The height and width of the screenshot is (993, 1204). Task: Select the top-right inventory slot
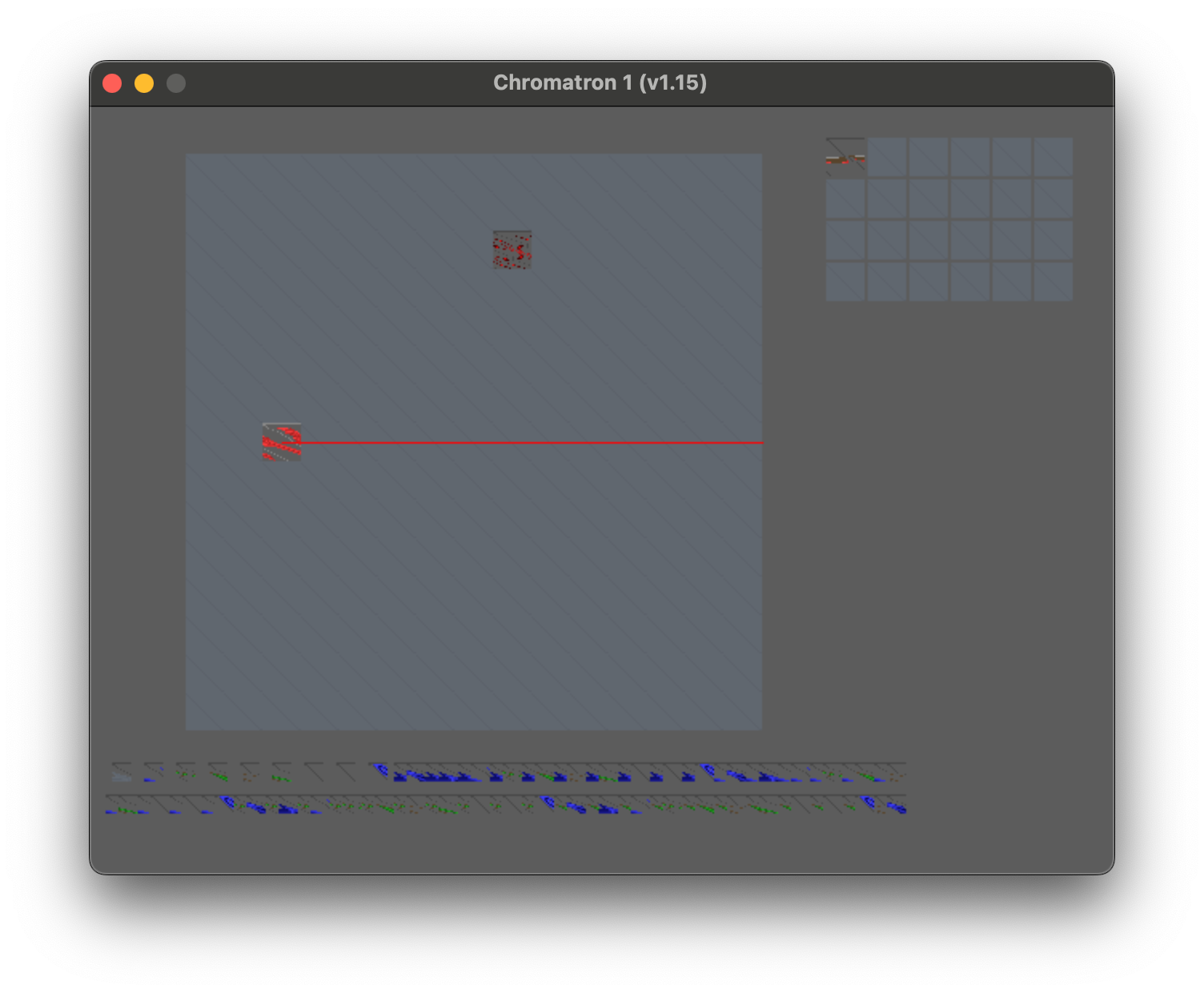[x=1053, y=157]
